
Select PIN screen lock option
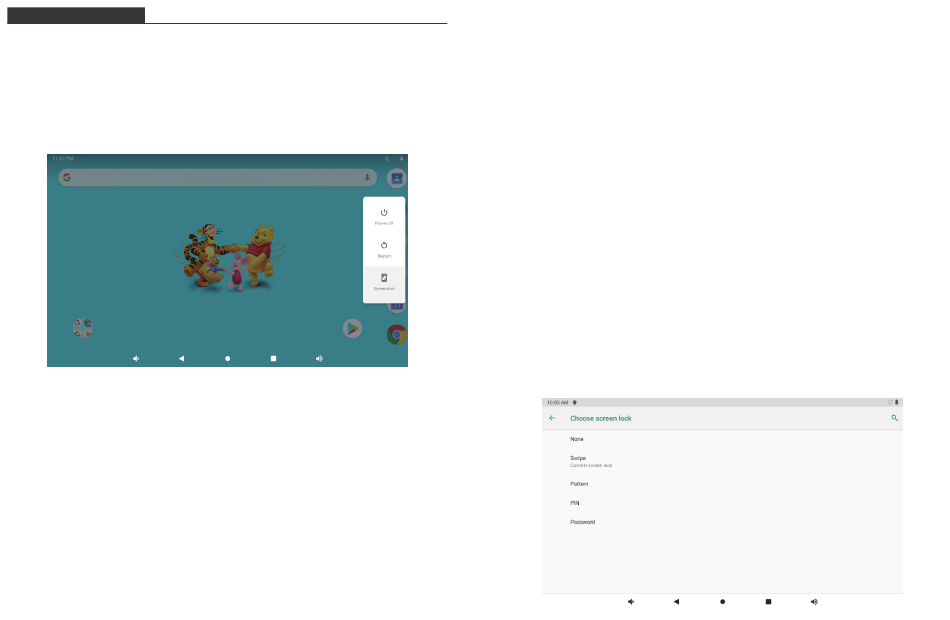tap(722, 503)
